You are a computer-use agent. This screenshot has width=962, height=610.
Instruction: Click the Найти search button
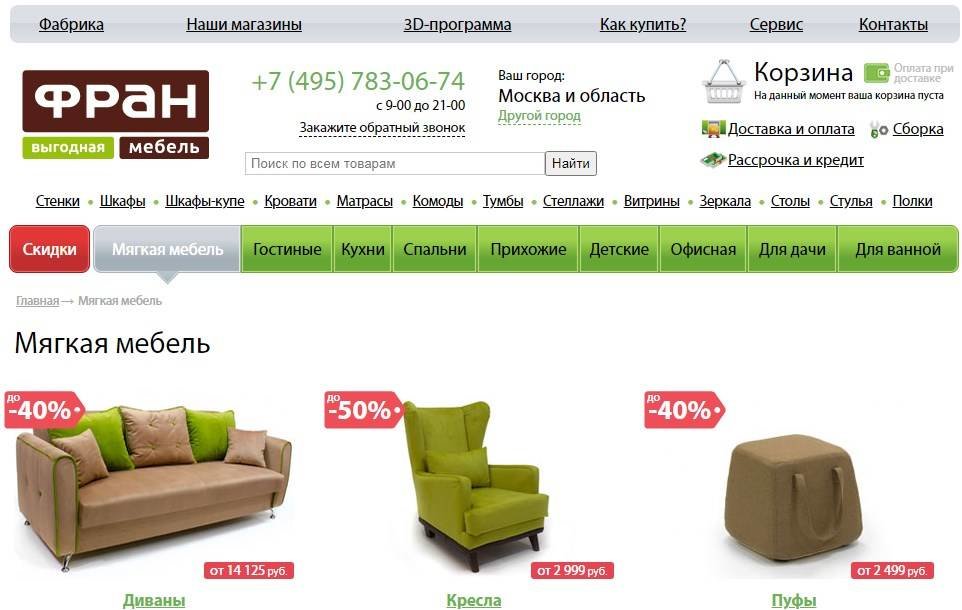pyautogui.click(x=571, y=163)
